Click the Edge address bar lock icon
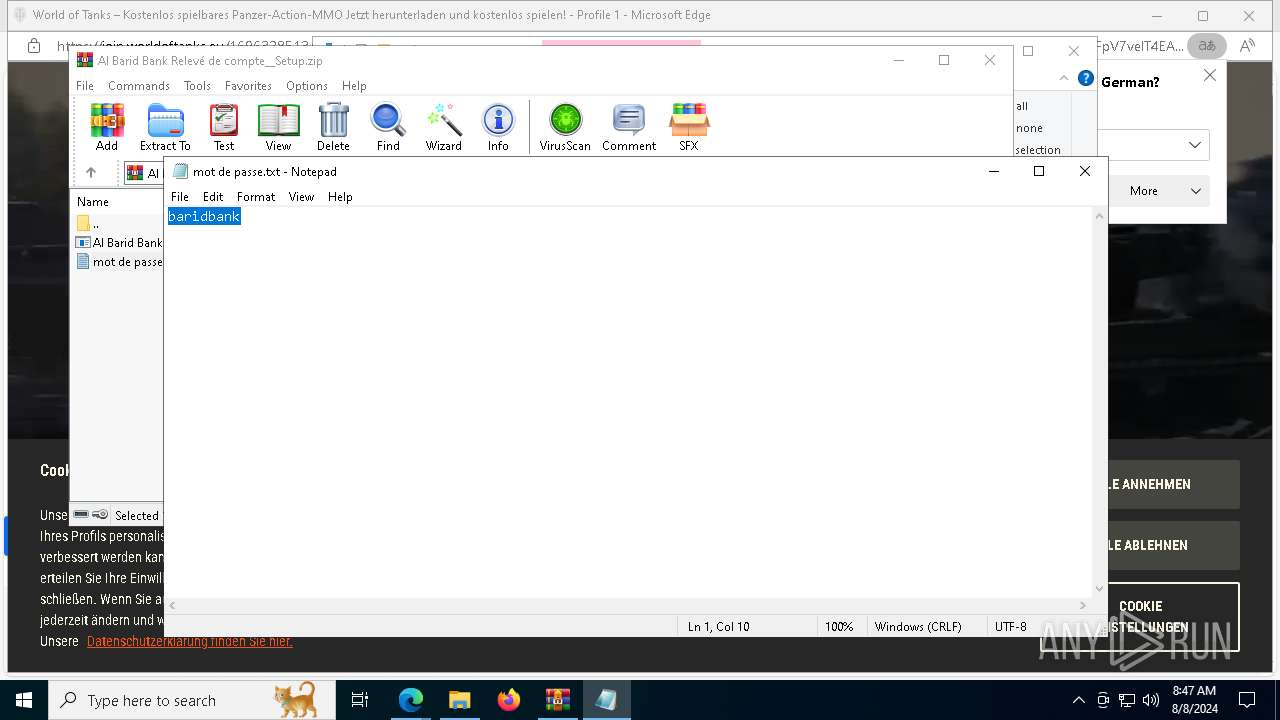This screenshot has height=720, width=1280. pyautogui.click(x=34, y=46)
